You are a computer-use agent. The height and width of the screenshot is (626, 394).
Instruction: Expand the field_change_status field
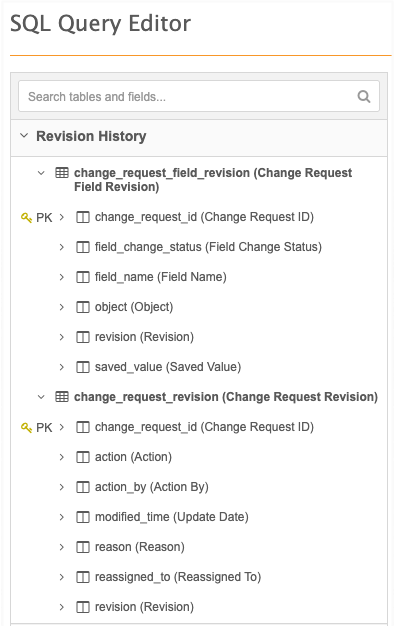point(61,247)
